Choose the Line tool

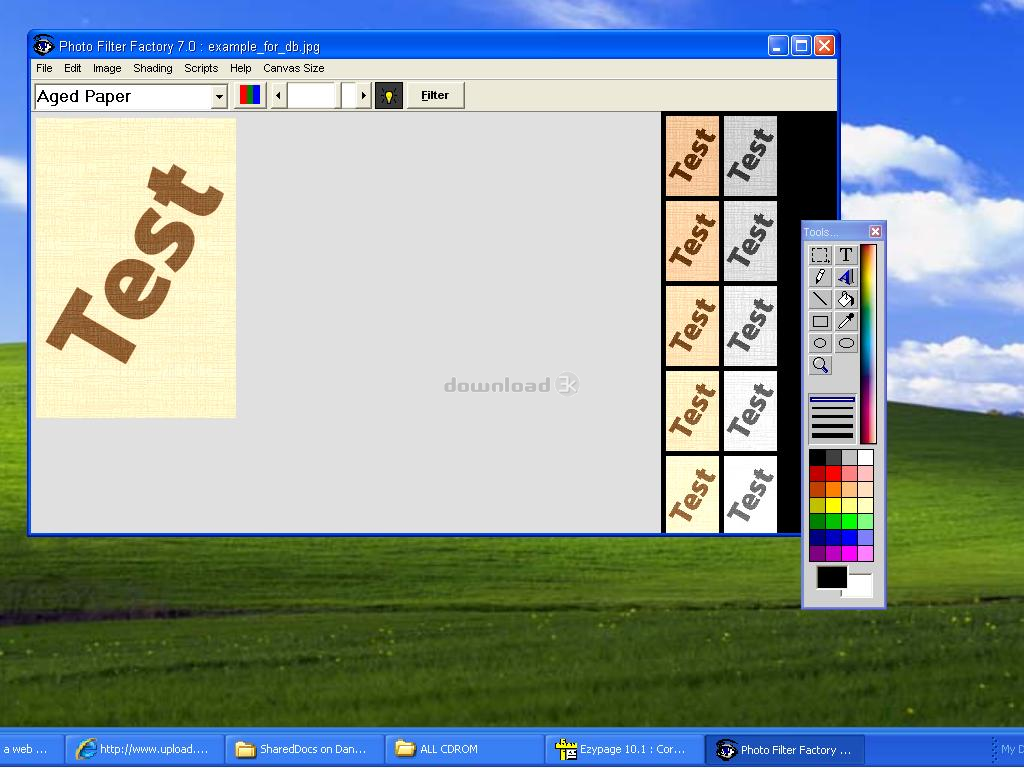point(820,299)
